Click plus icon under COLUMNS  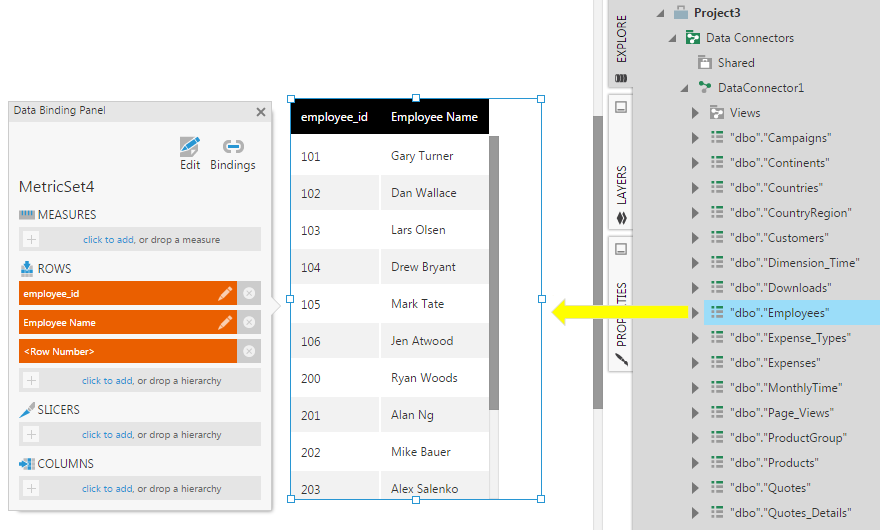pos(31,488)
